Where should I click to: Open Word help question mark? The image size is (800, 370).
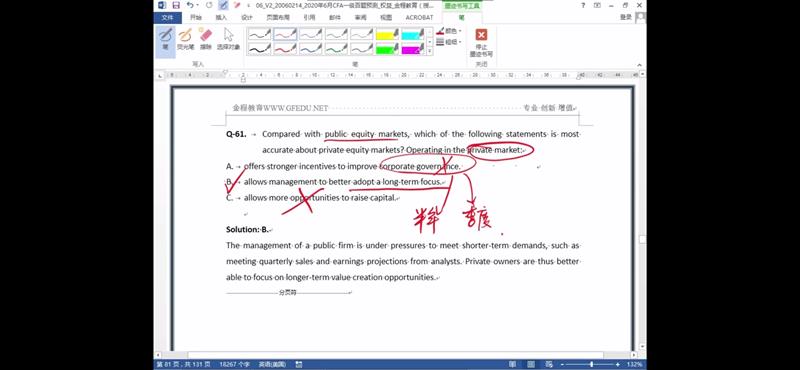tap(583, 5)
